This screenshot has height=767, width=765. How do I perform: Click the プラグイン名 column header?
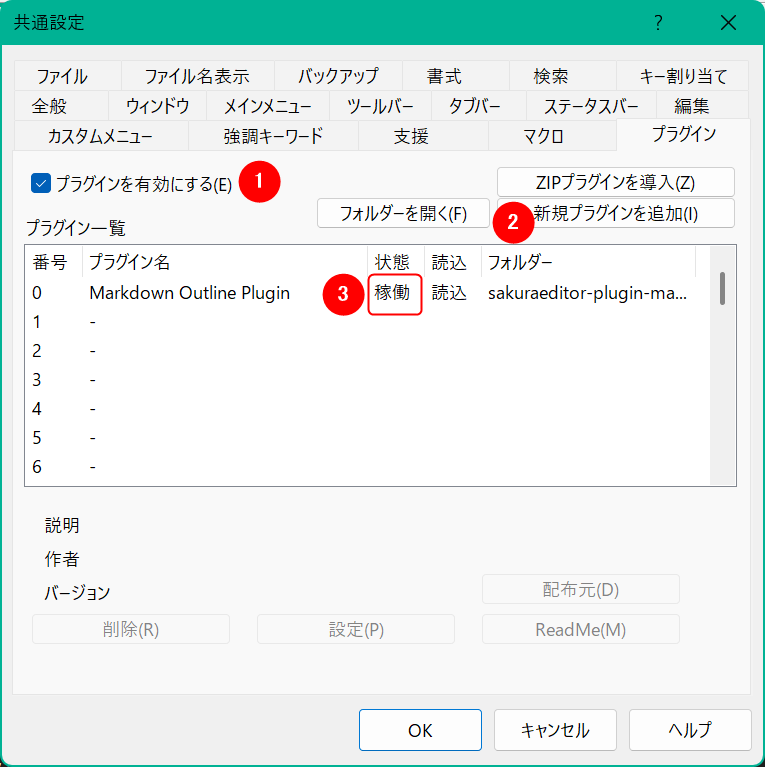pos(225,262)
